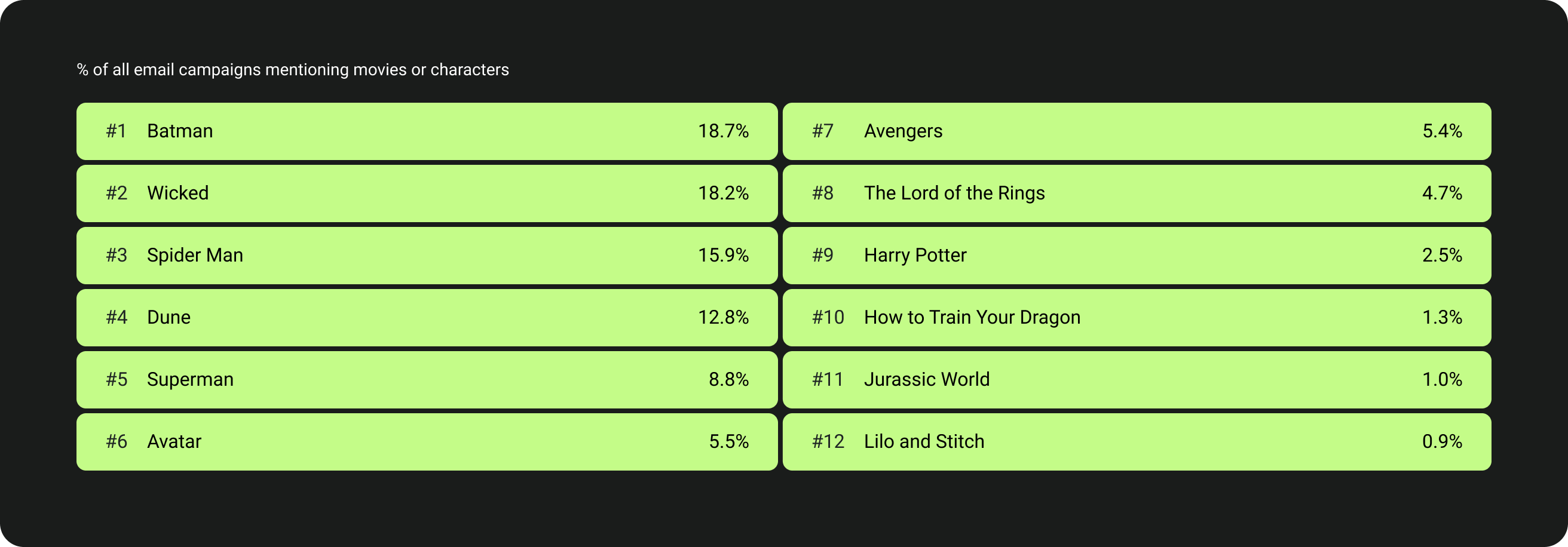Click the 15.9% percentage
This screenshot has width=1568, height=547.
(723, 256)
